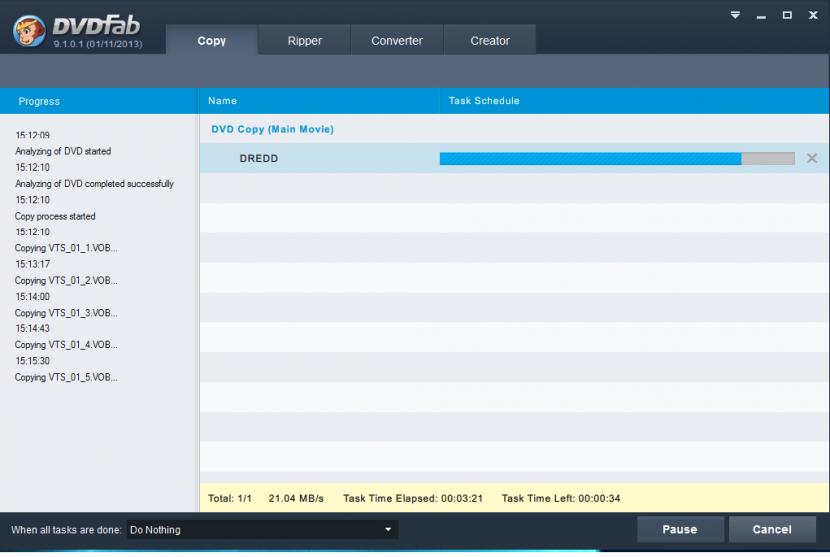Pause the current copy task
Image resolution: width=830 pixels, height=557 pixels.
[x=680, y=529]
